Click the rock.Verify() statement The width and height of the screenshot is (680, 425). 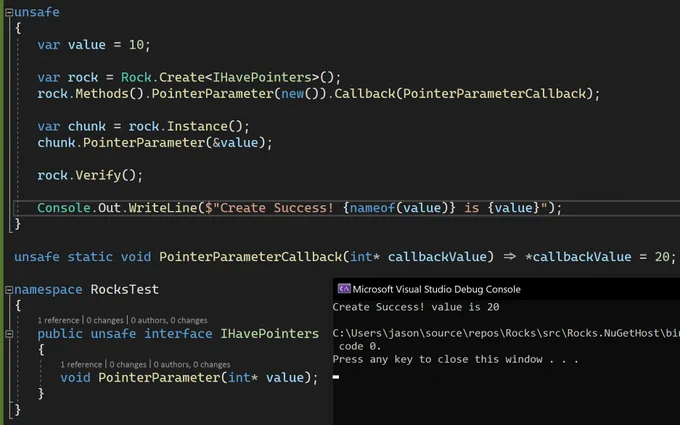90,175
